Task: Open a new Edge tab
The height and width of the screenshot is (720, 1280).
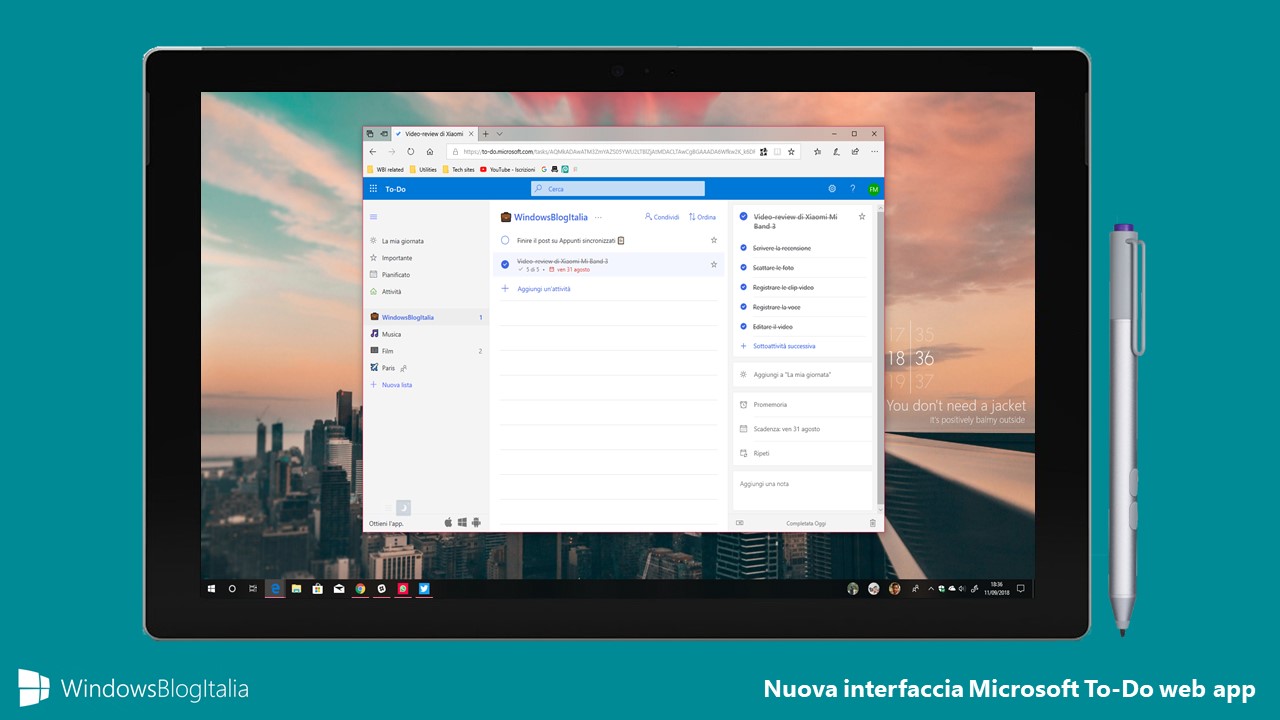Action: (486, 133)
